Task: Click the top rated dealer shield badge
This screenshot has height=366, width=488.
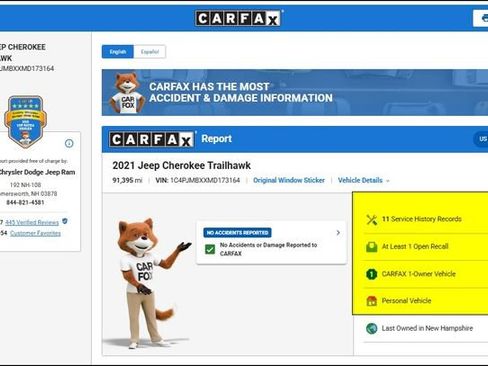Action: tap(25, 122)
